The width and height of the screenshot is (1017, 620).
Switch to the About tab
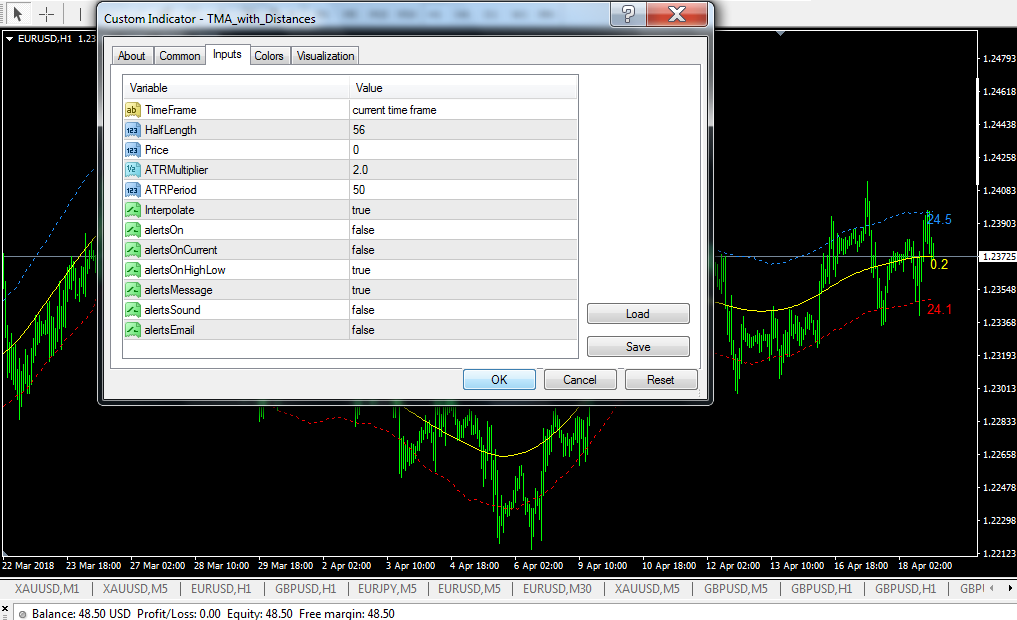coord(132,56)
